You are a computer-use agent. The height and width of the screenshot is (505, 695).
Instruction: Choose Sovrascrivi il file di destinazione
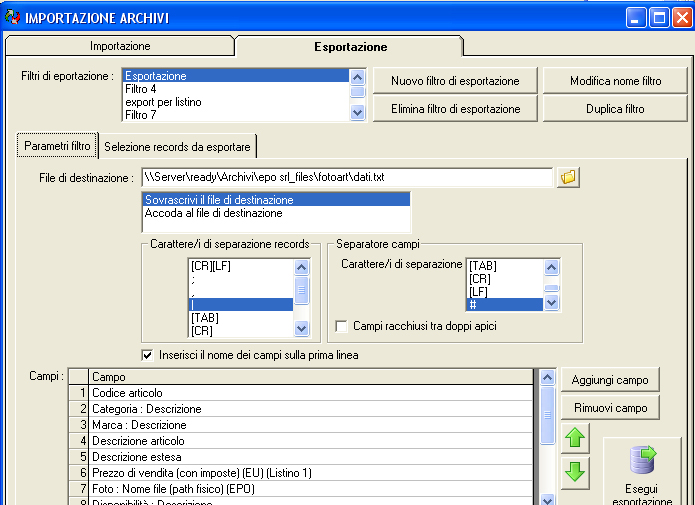point(276,200)
